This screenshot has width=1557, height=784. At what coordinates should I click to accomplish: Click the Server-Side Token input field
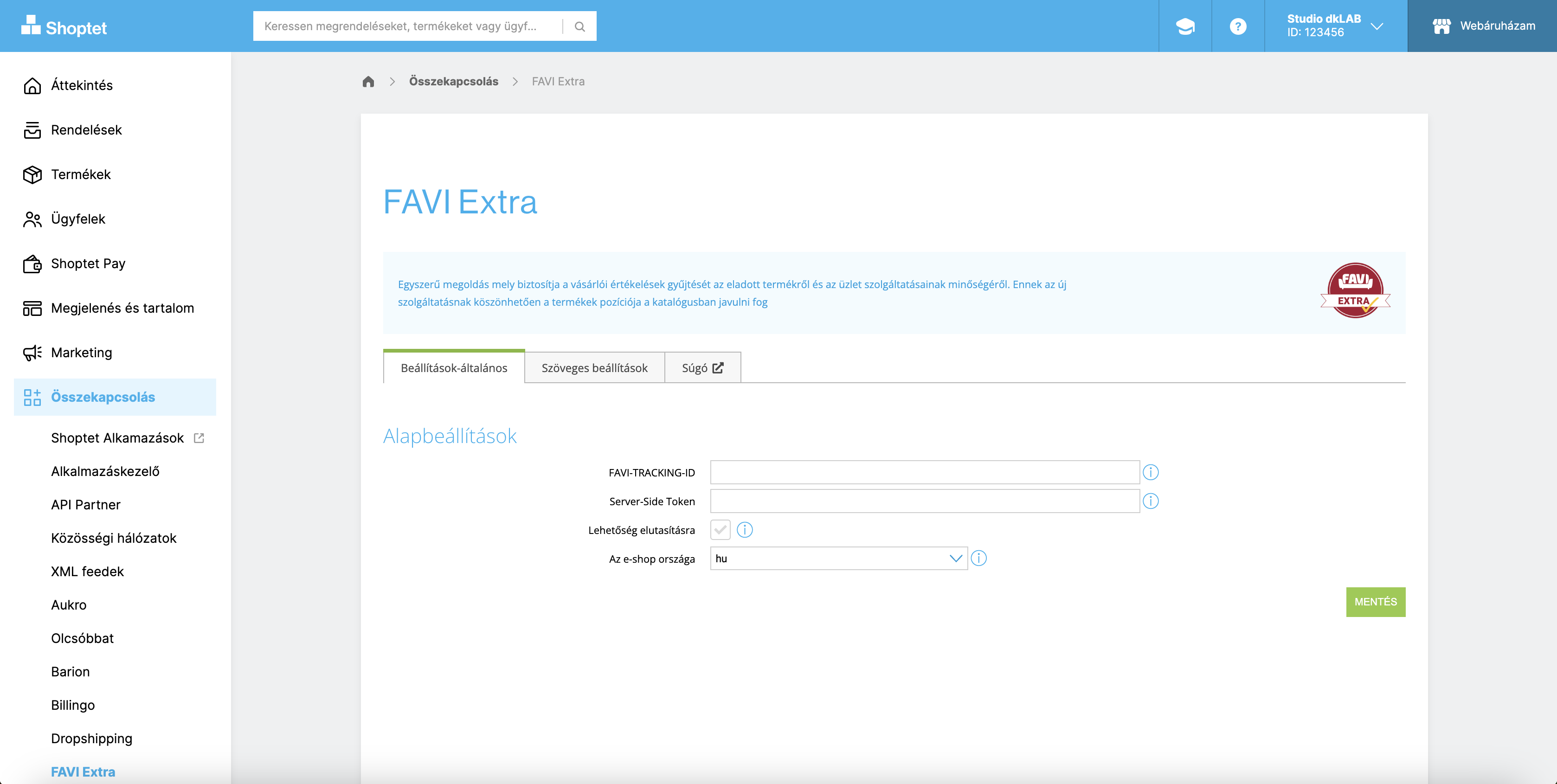click(925, 501)
